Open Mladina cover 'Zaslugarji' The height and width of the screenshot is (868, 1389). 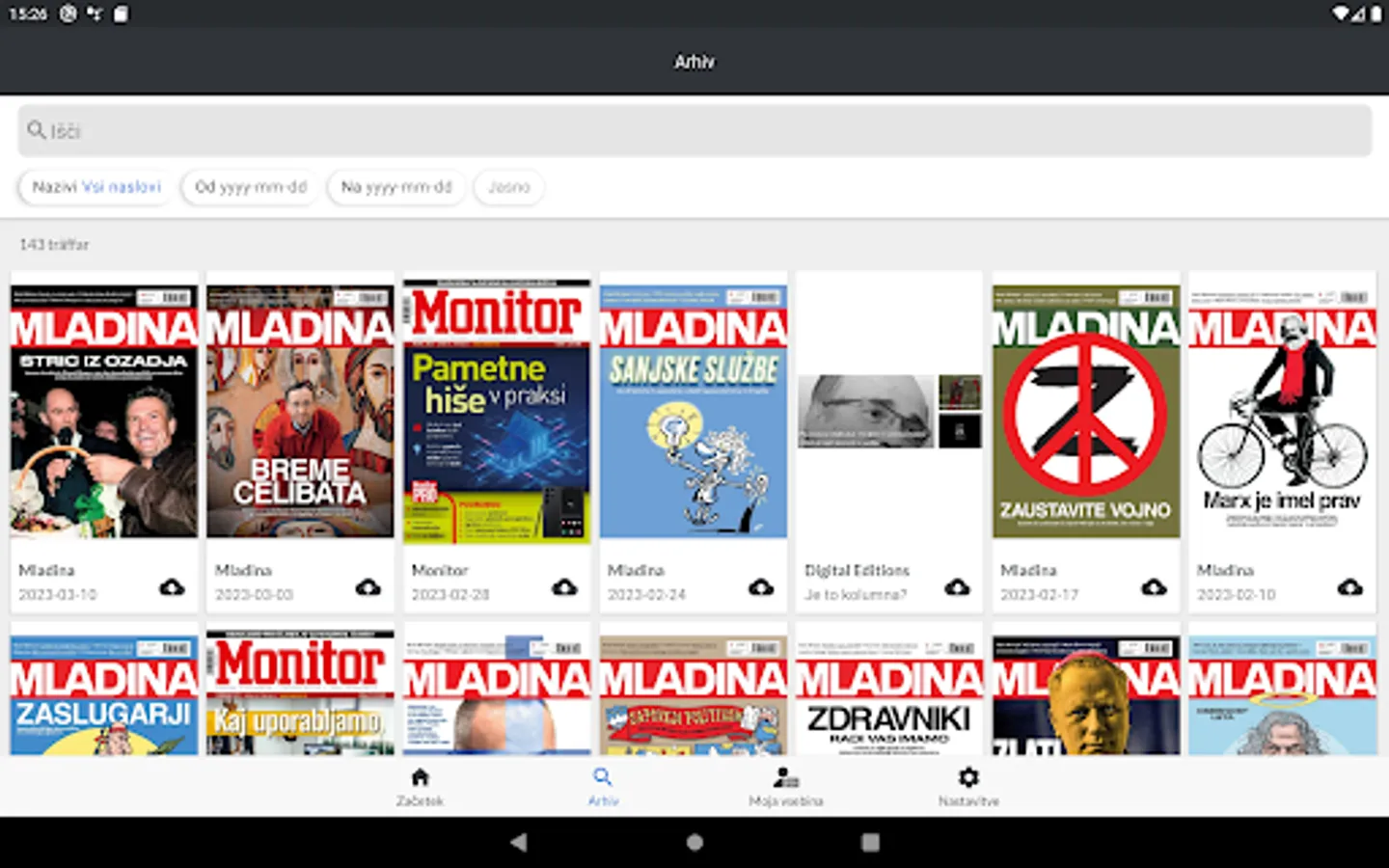pyautogui.click(x=104, y=694)
